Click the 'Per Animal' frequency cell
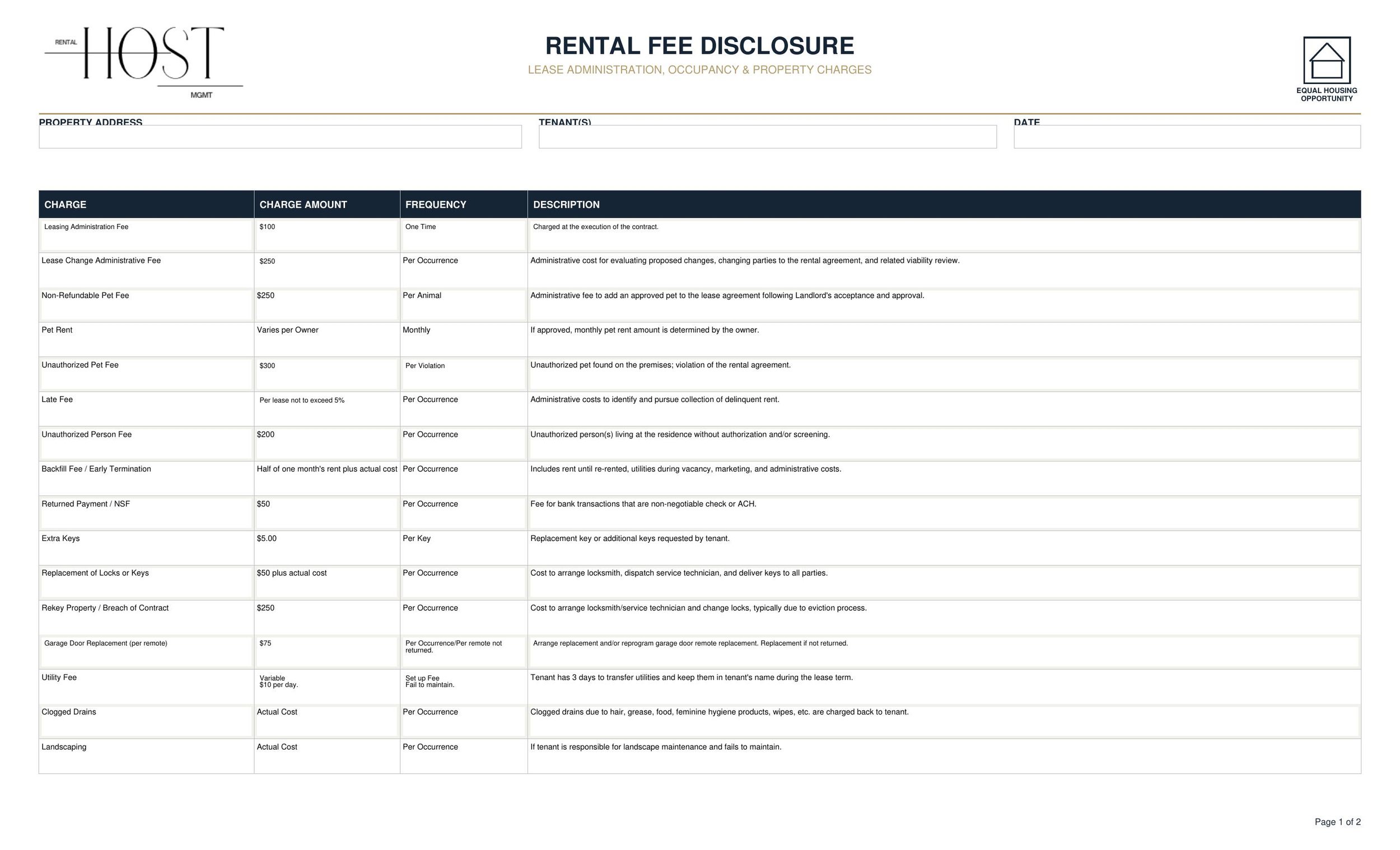This screenshot has height=850, width=1400. click(x=464, y=305)
